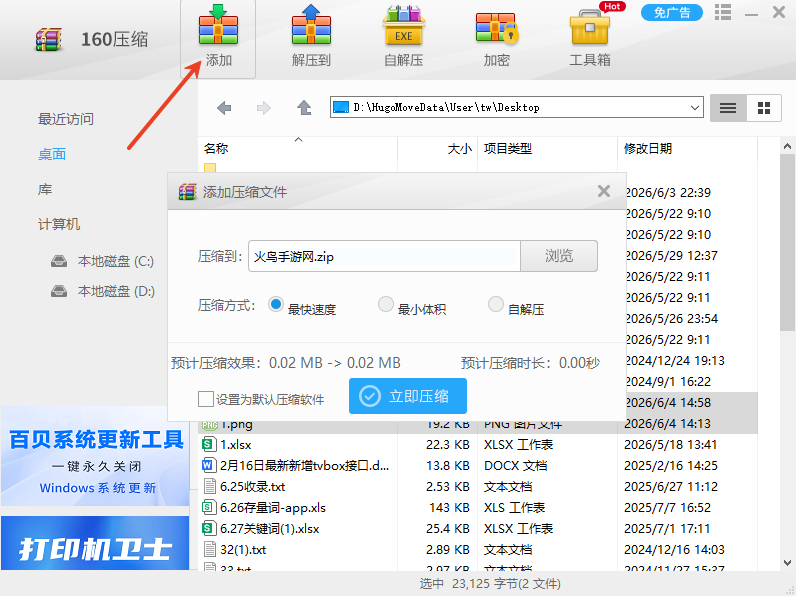Click the 160压缩 application logo
The image size is (796, 596).
click(49, 40)
